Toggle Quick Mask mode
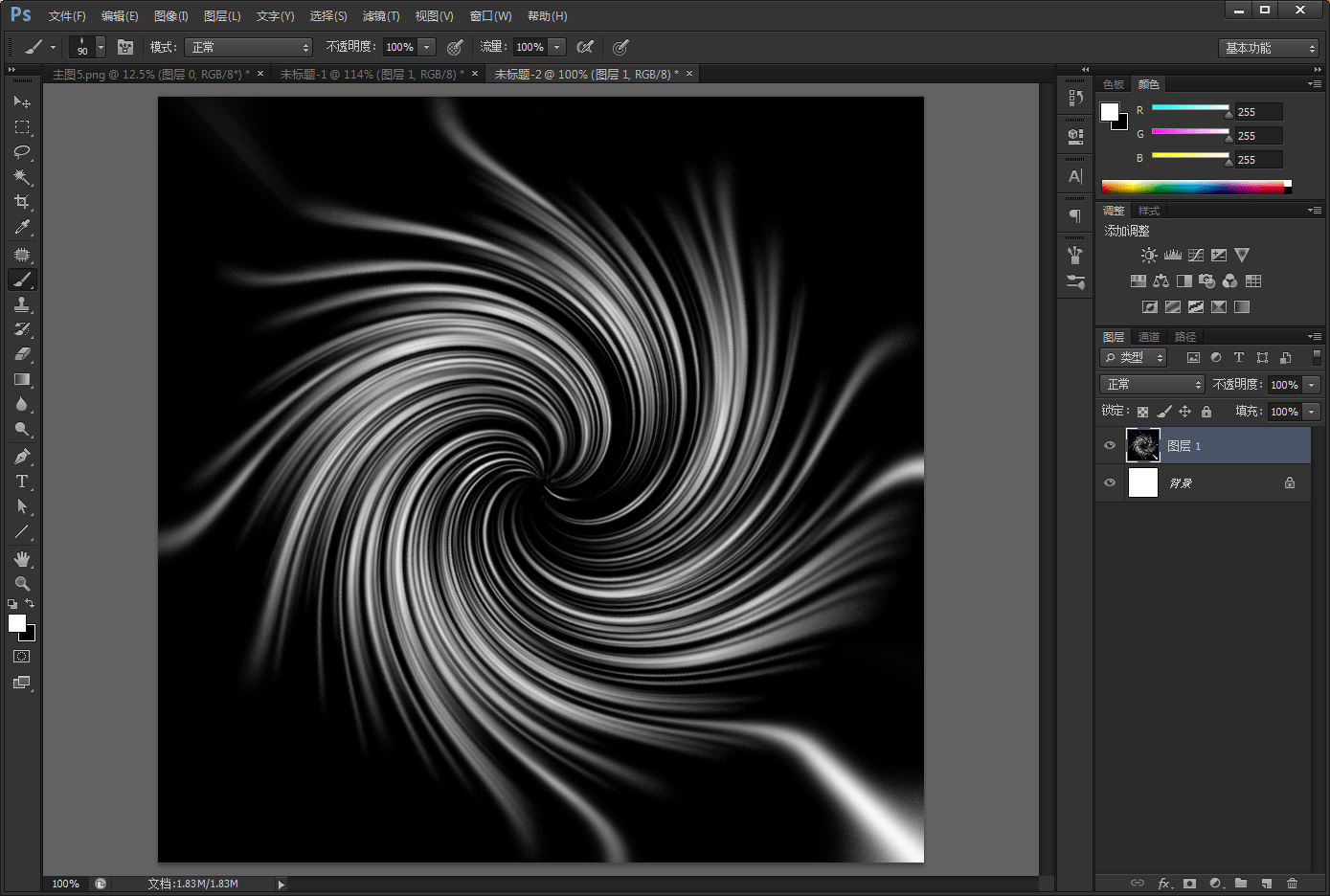Image resolution: width=1330 pixels, height=896 pixels. 21,657
